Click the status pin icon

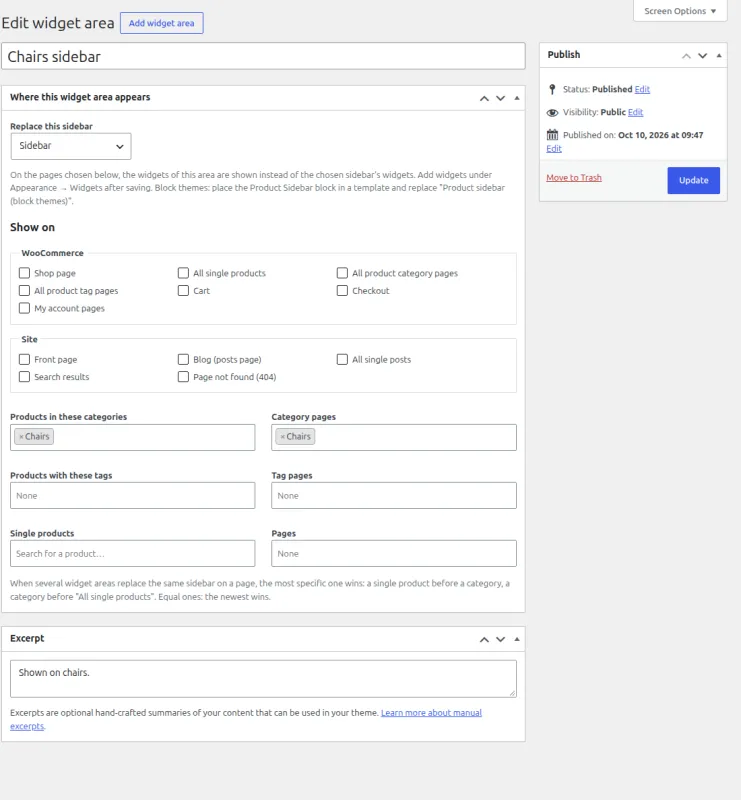click(552, 89)
